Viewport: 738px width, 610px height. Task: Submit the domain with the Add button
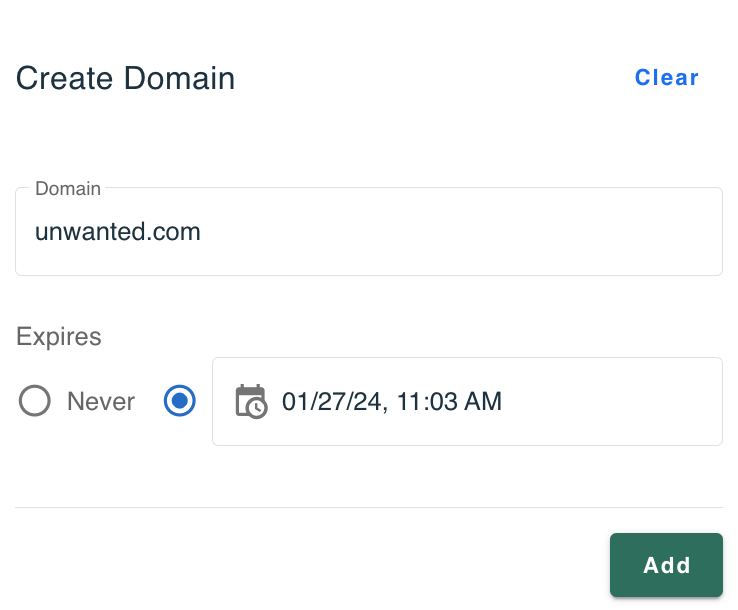(x=666, y=565)
